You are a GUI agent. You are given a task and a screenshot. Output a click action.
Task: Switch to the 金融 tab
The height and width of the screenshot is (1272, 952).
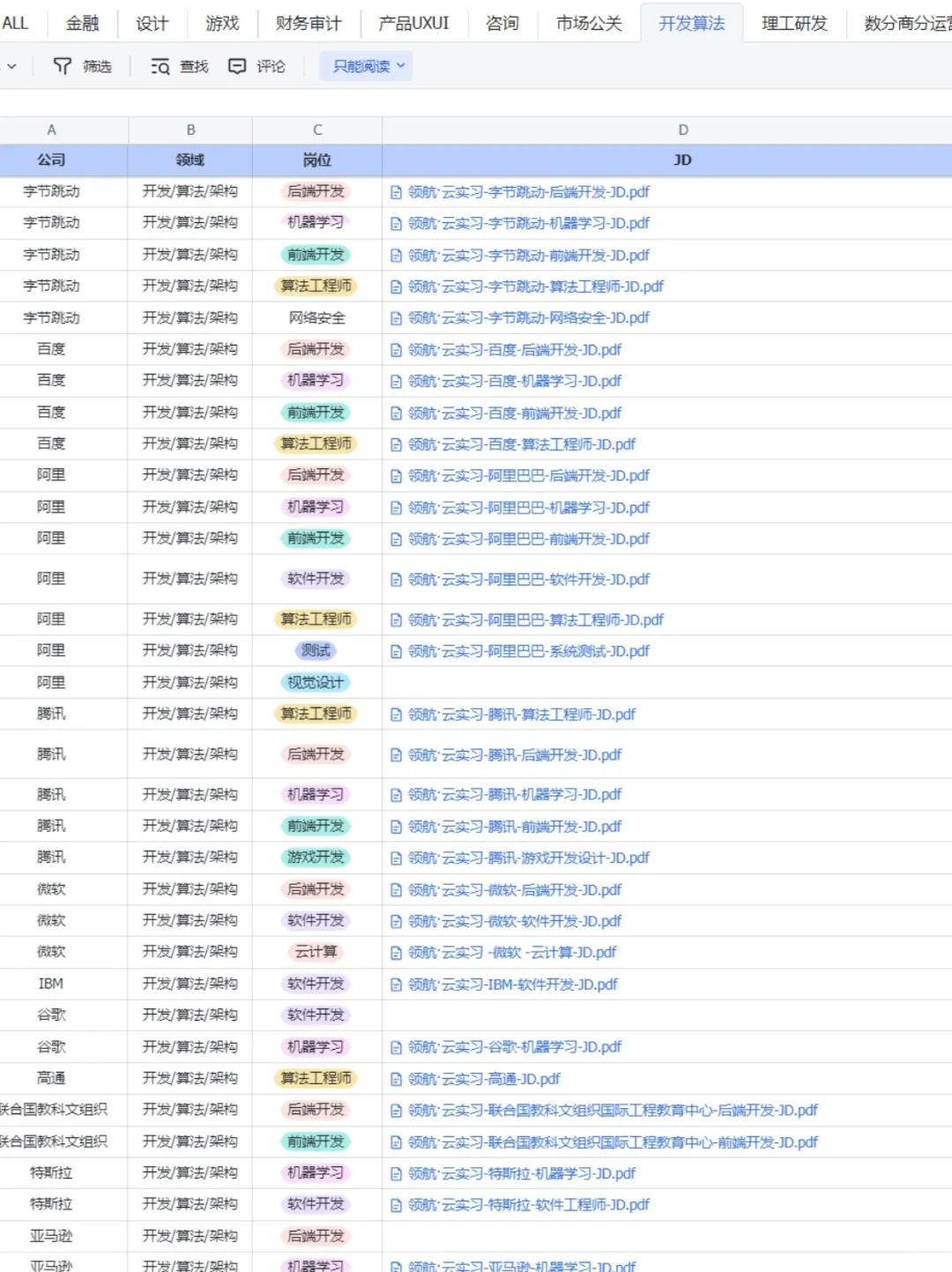83,23
